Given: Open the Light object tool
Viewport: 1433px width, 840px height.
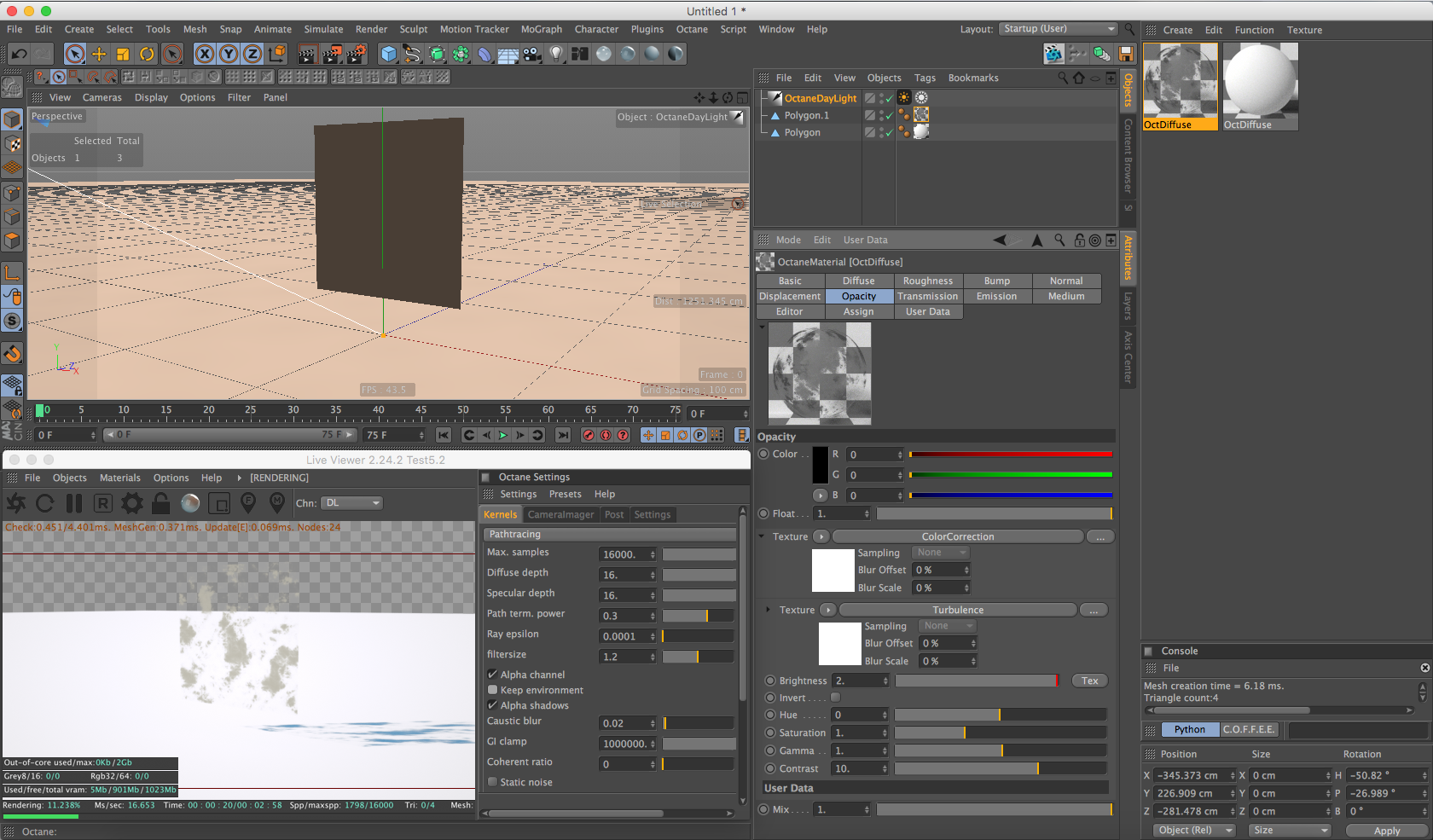Looking at the screenshot, I should (556, 55).
